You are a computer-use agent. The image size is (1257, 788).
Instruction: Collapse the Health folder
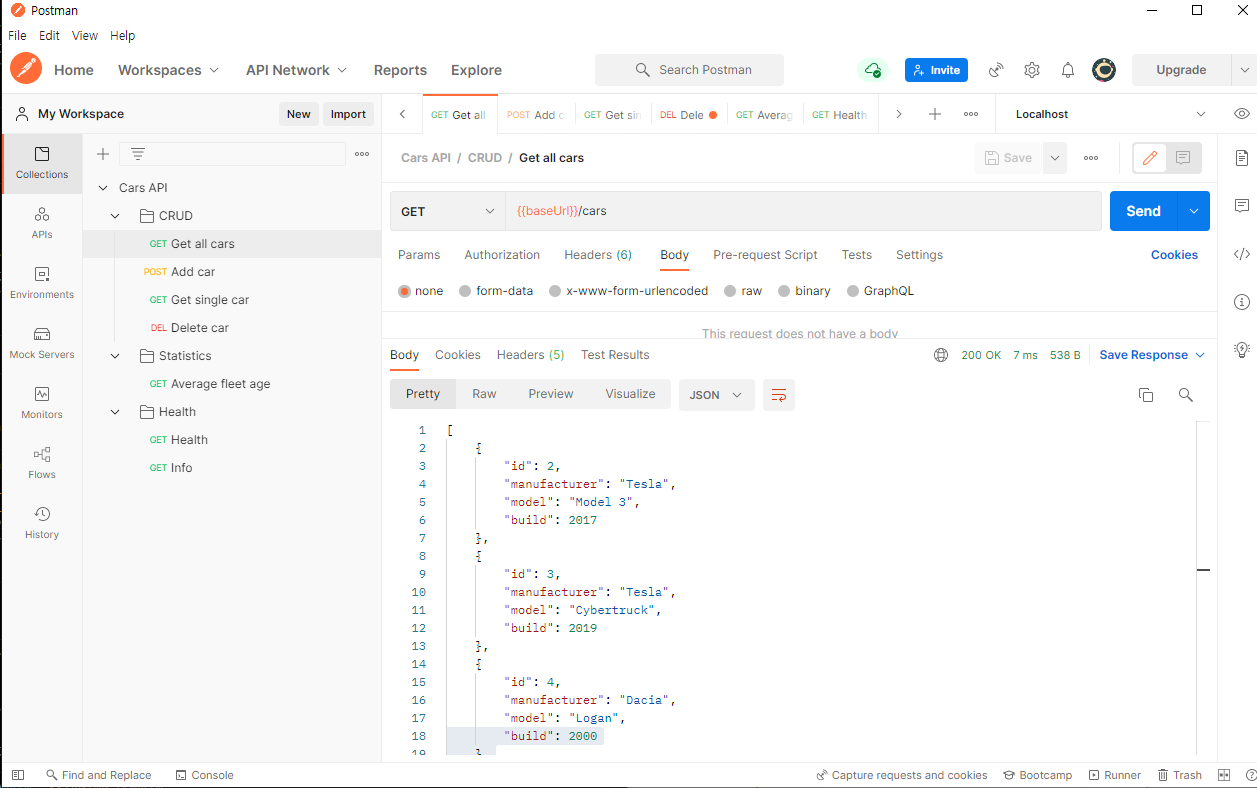tap(116, 412)
